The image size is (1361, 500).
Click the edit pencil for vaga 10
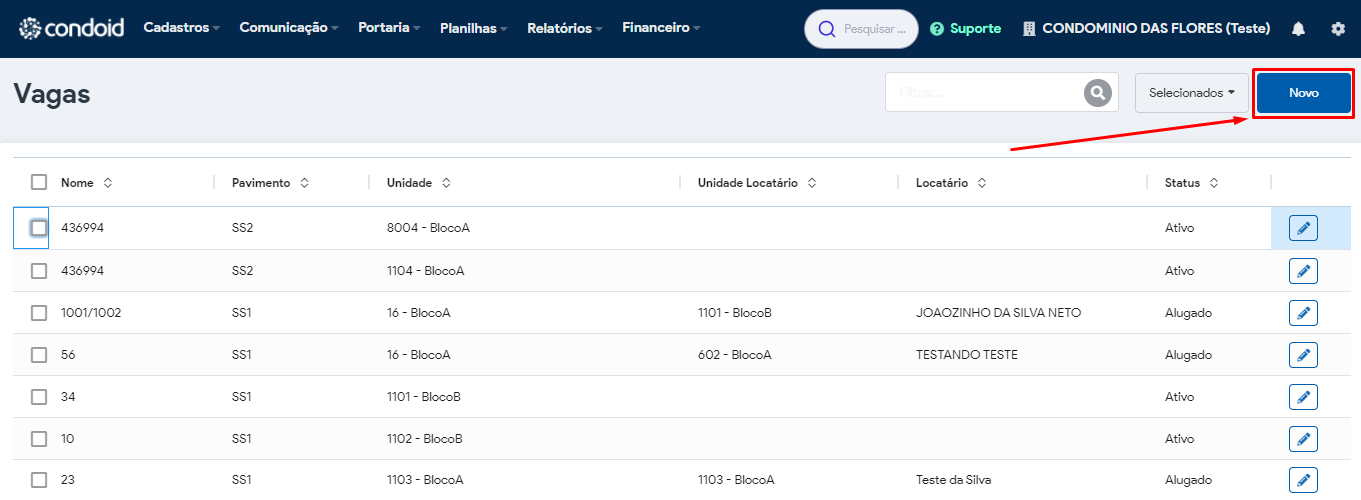pyautogui.click(x=1303, y=439)
